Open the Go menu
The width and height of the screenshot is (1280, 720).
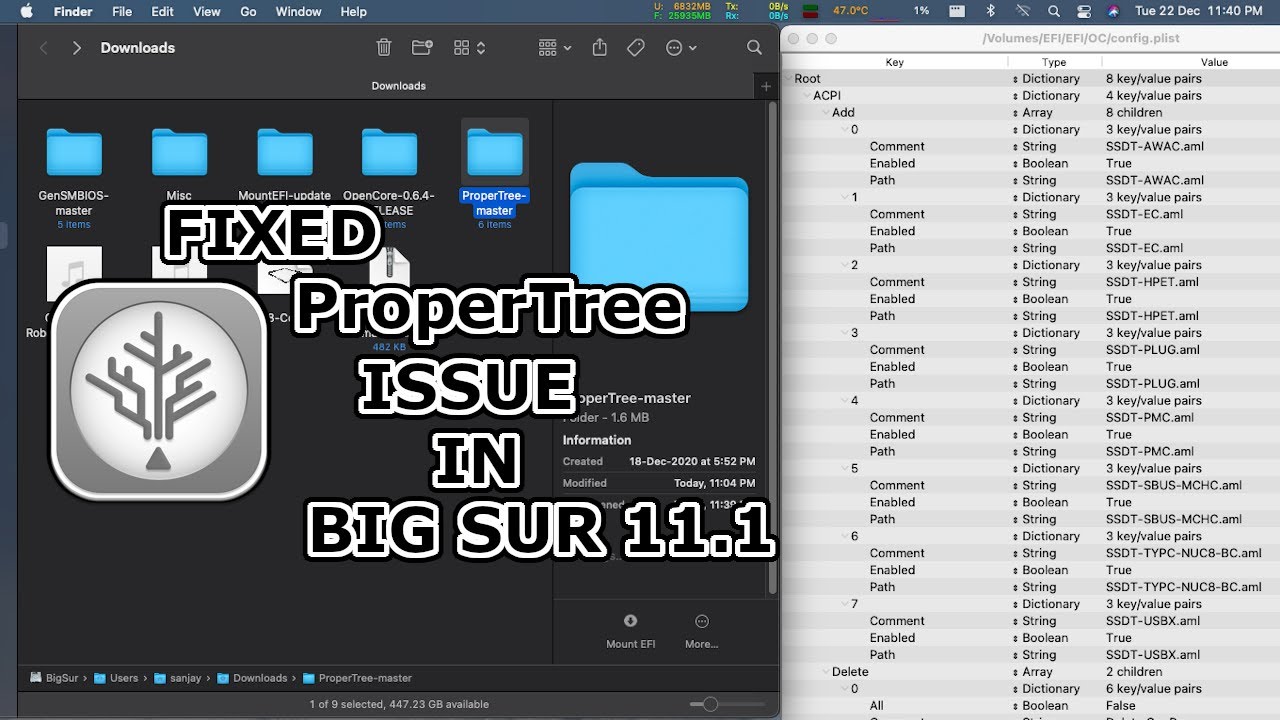coord(248,11)
